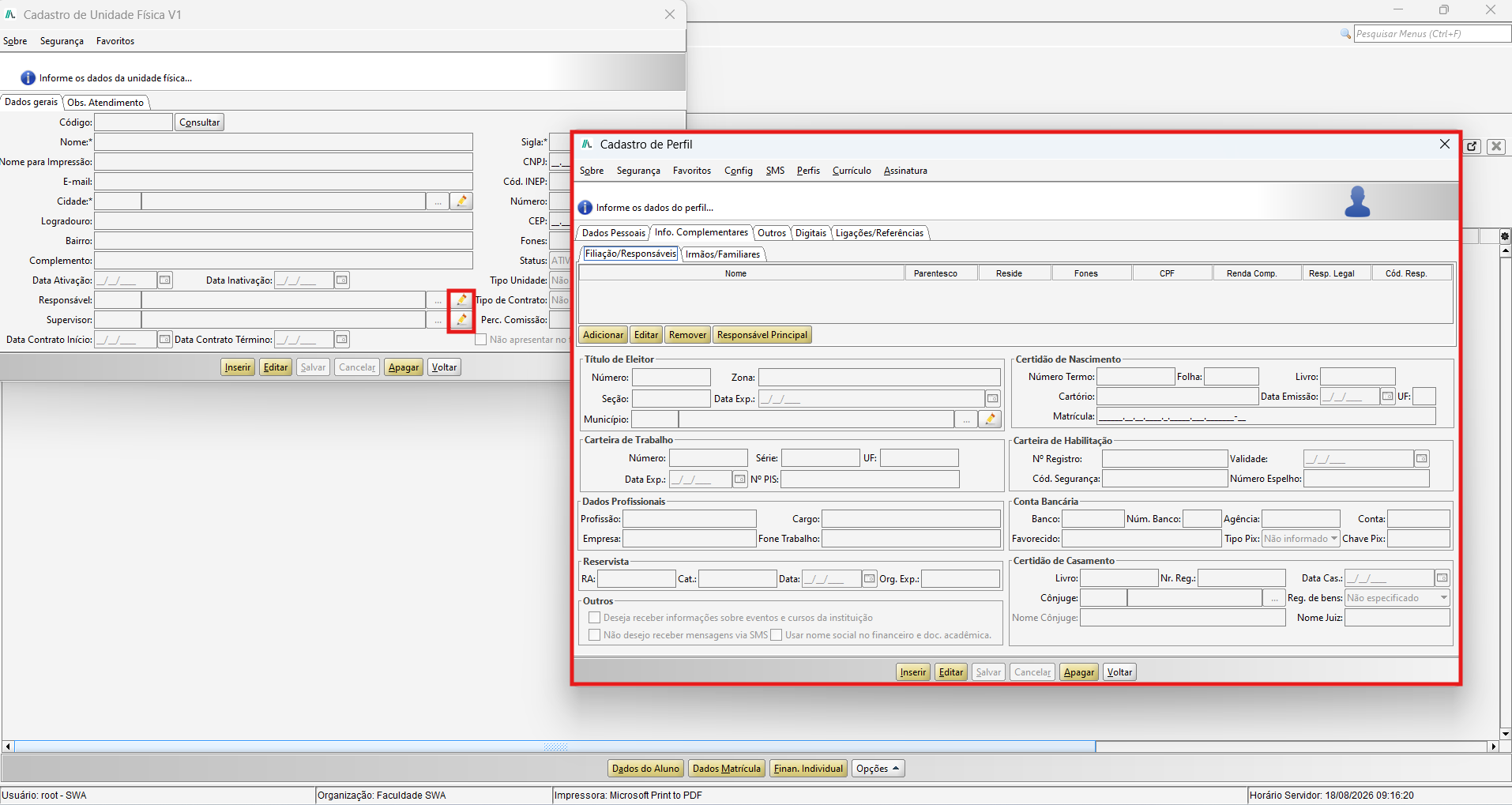
Task: Click the Cidade lookup ellipsis button
Action: pos(438,201)
